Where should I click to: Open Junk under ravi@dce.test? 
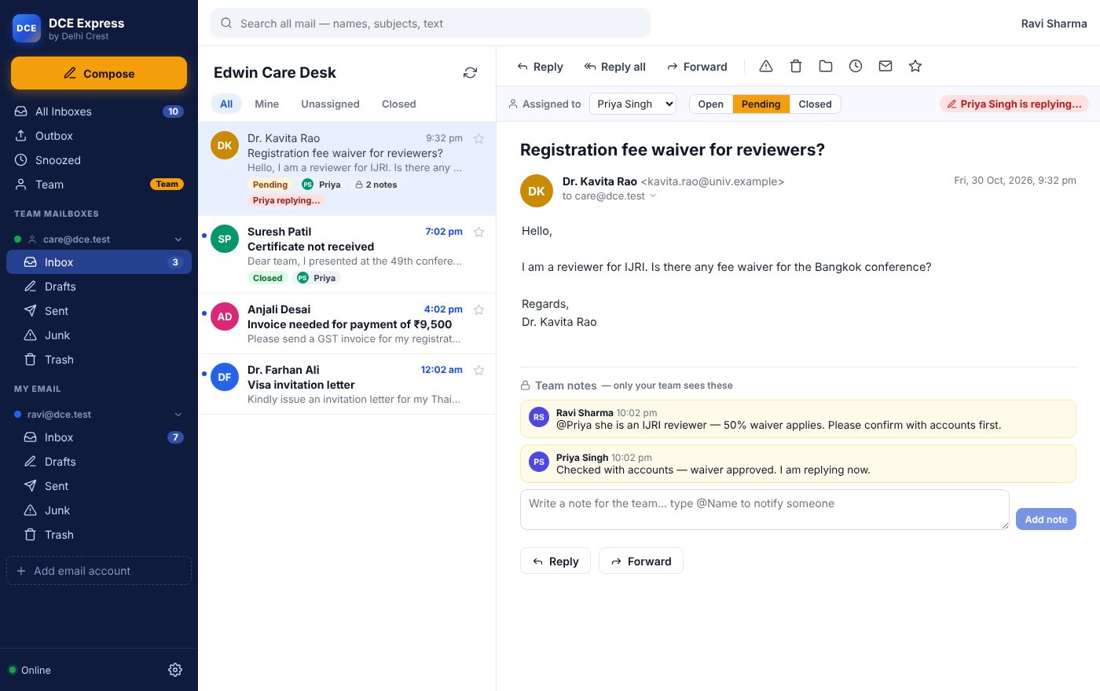tap(99, 510)
